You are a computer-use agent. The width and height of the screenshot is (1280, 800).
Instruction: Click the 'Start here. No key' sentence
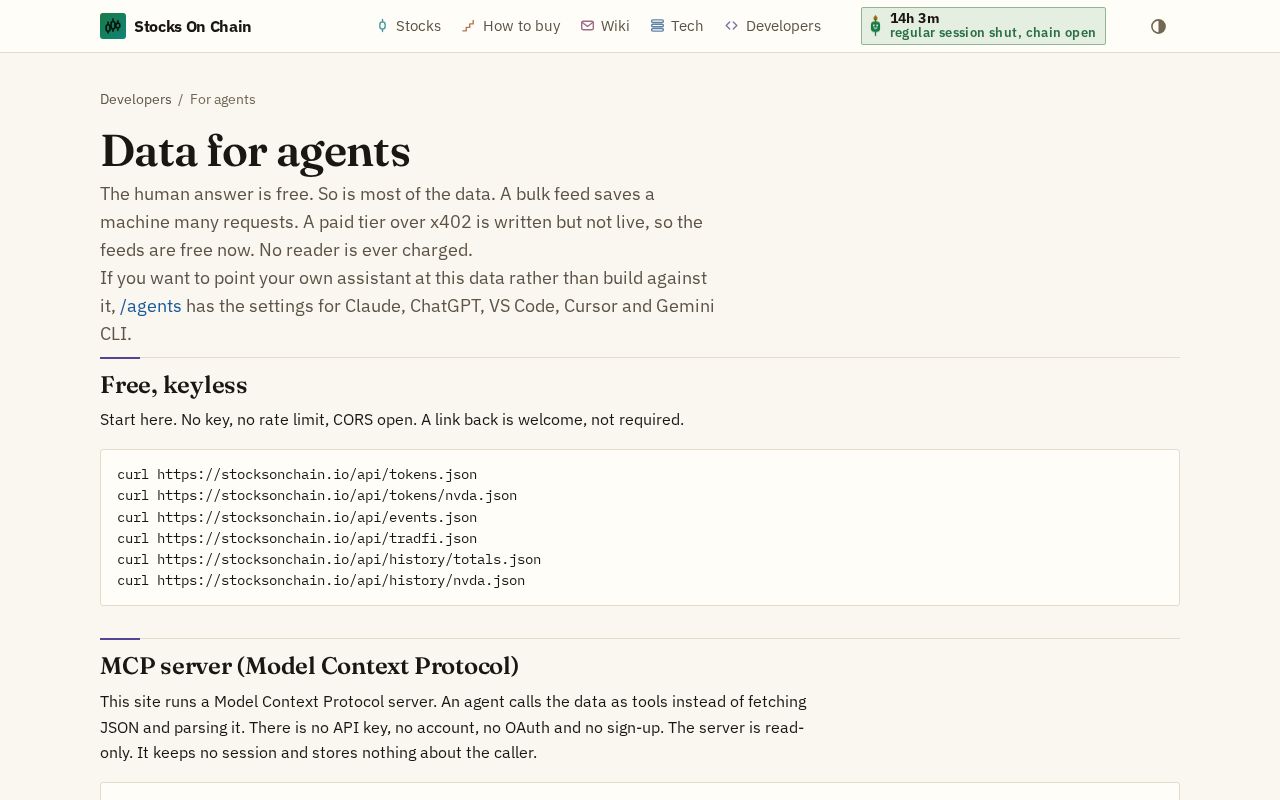pyautogui.click(x=392, y=420)
